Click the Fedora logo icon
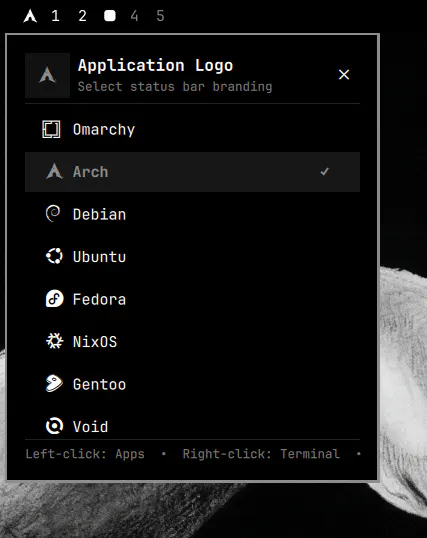427x538 pixels. [x=55, y=299]
